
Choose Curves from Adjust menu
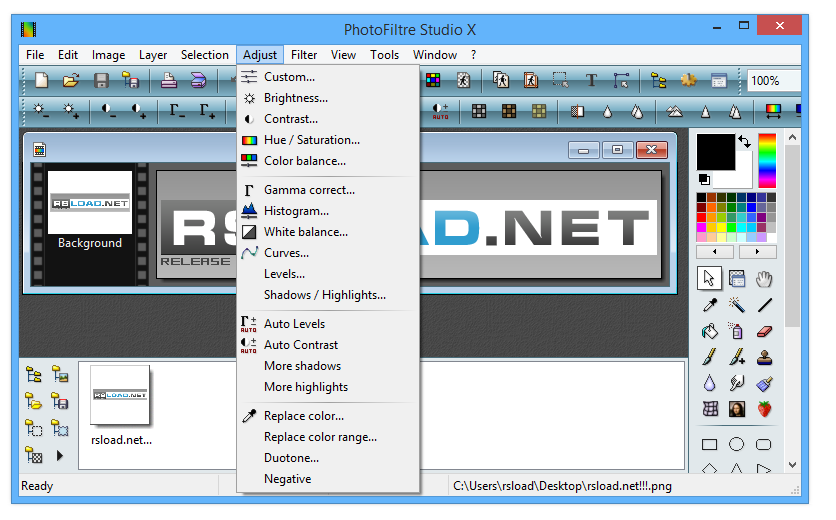(x=328, y=253)
